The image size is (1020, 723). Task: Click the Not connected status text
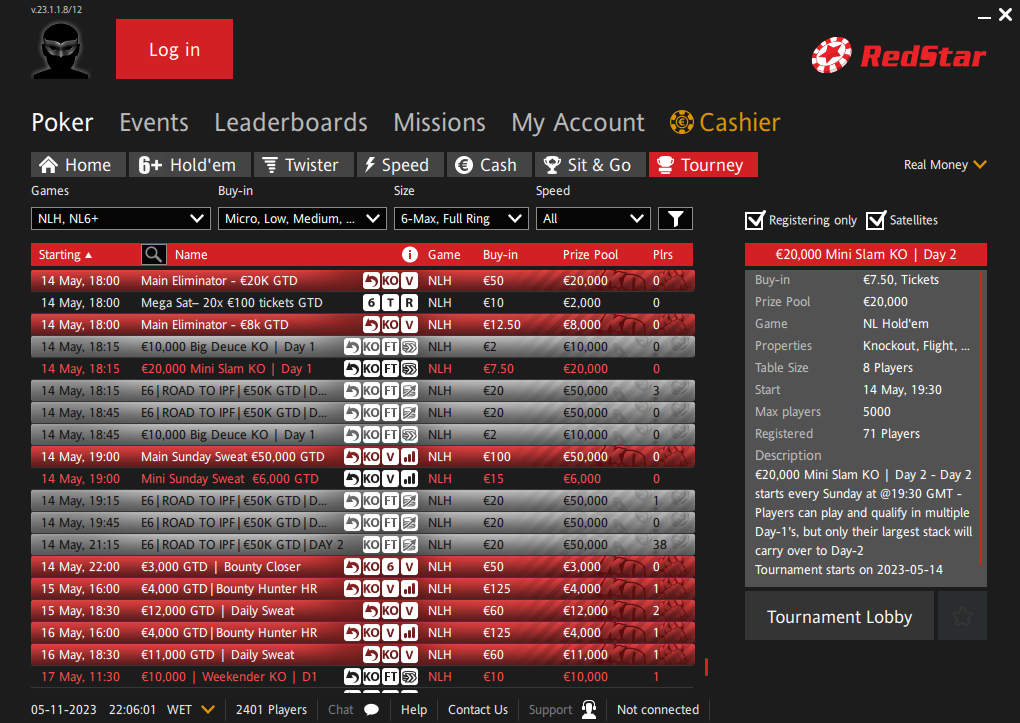point(658,709)
